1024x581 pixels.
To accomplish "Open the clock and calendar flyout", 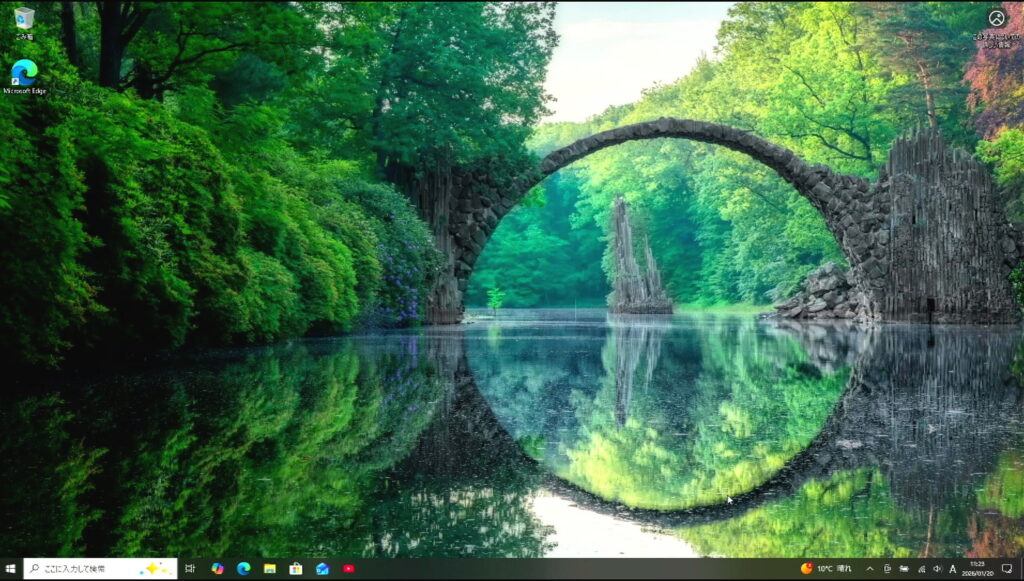I will click(x=979, y=569).
